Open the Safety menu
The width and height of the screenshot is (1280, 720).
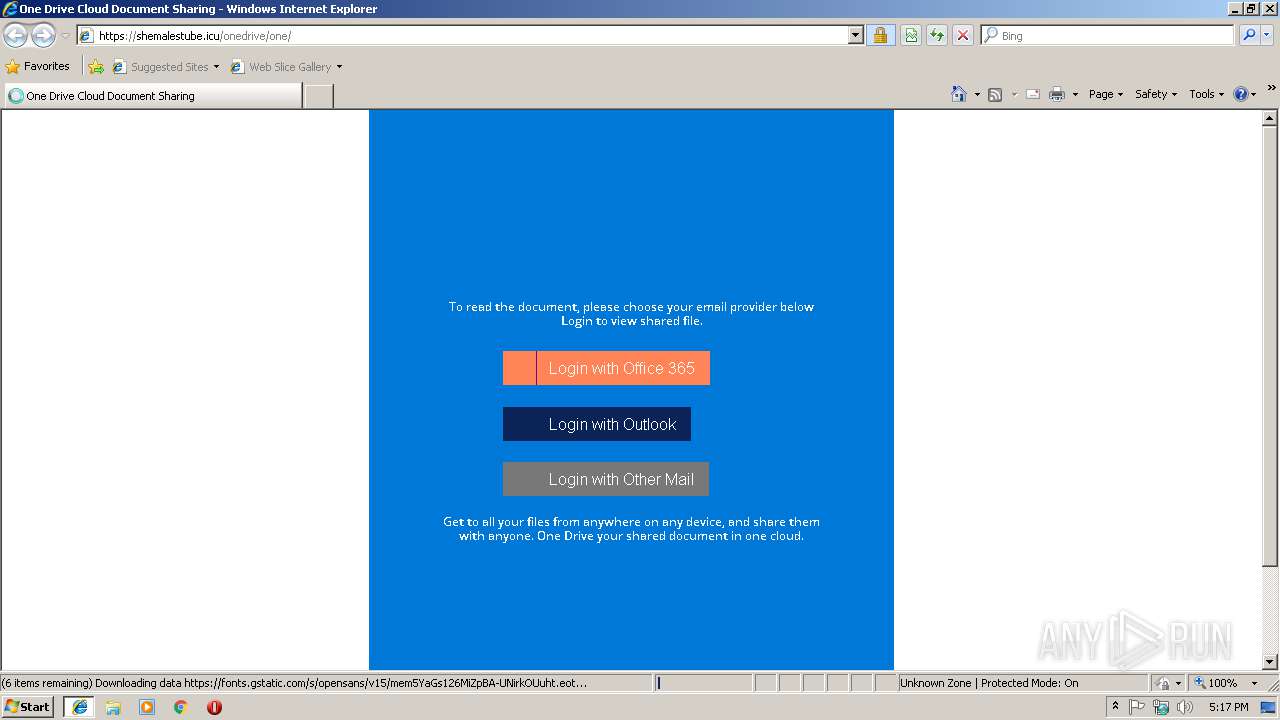point(1156,94)
